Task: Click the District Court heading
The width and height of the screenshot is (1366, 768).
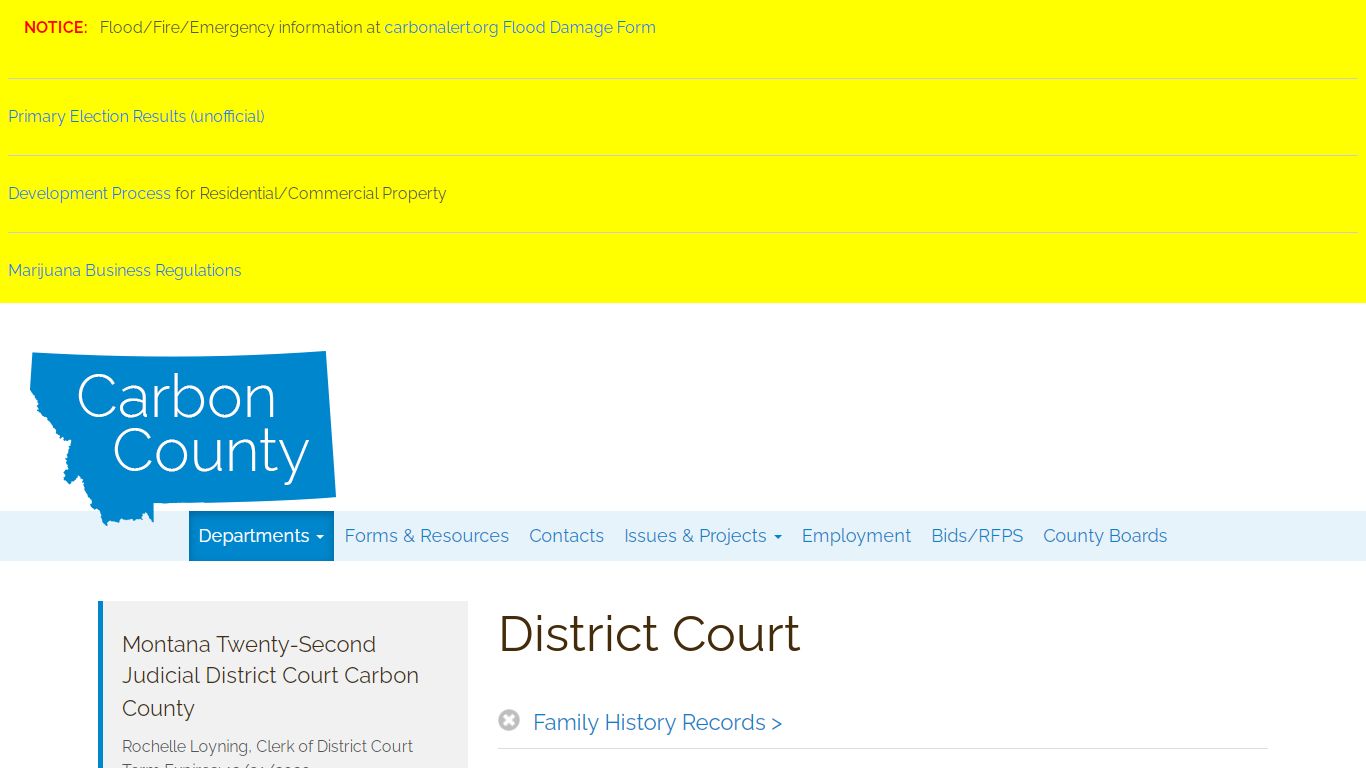Action: [649, 634]
